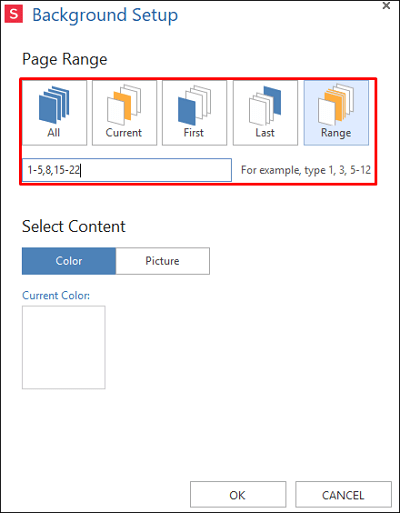
Task: Click inside the page range text field
Action: [127, 170]
